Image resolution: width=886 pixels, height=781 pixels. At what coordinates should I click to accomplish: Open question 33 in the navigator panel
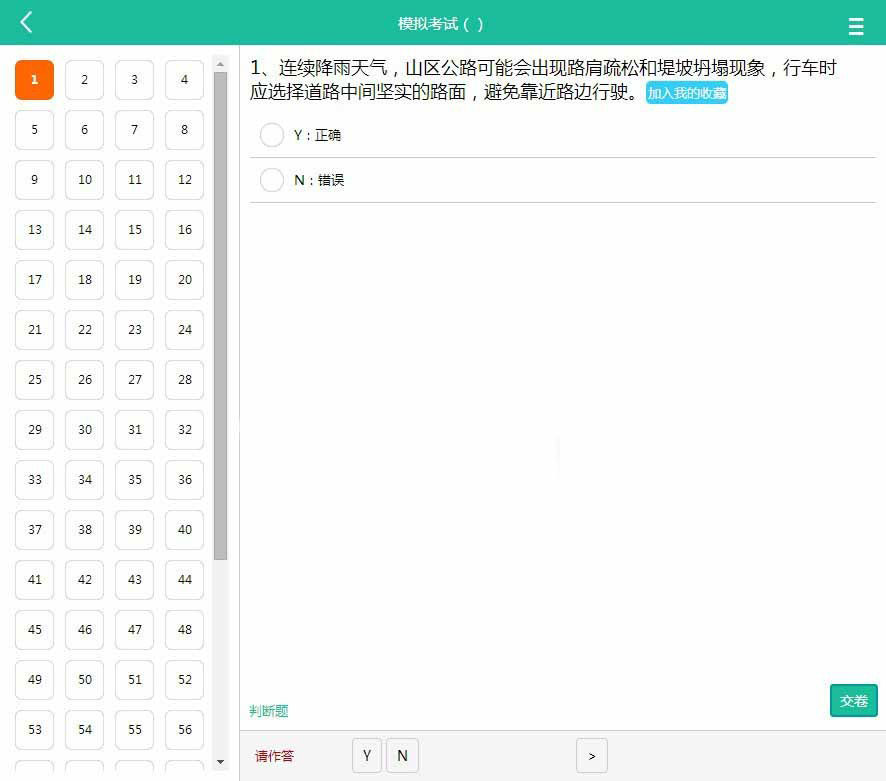[x=34, y=480]
